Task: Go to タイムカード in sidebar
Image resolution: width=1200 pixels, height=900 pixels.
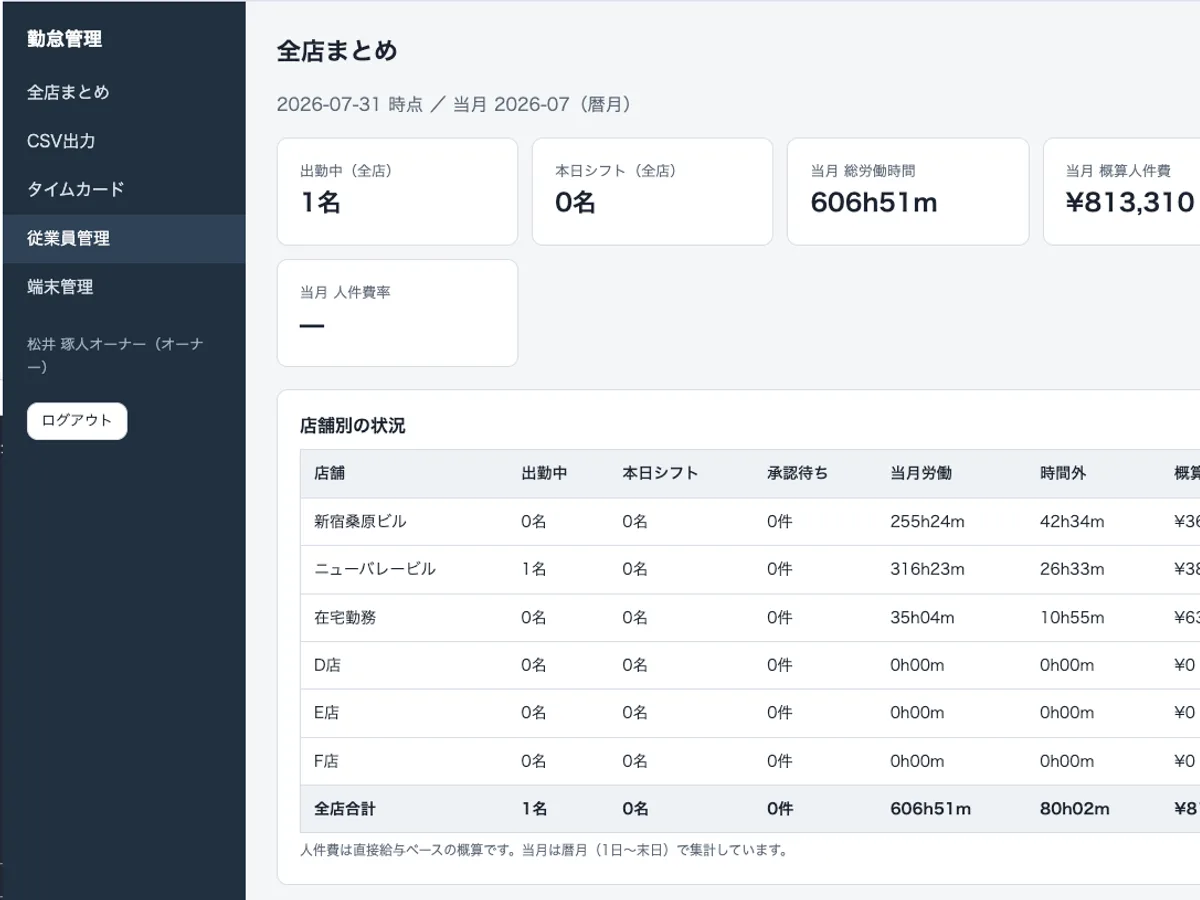Action: tap(124, 190)
